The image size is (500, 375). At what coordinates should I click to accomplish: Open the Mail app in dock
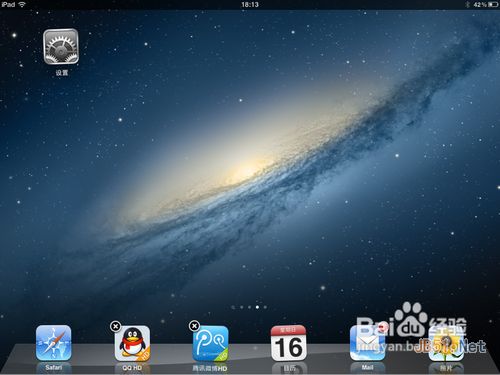click(x=367, y=343)
